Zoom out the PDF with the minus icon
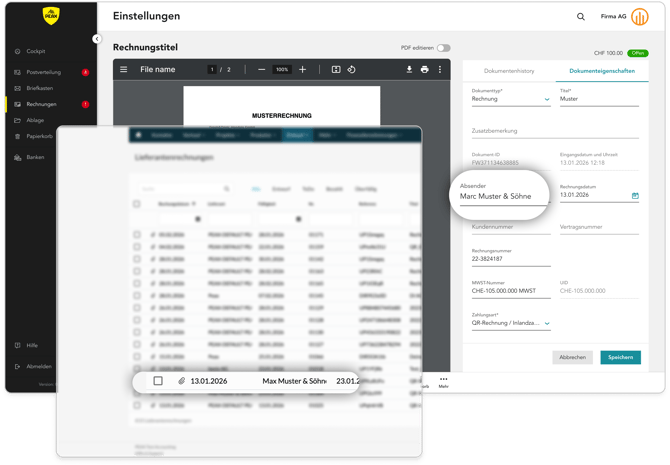Viewport: 670px width, 465px height. coord(261,70)
